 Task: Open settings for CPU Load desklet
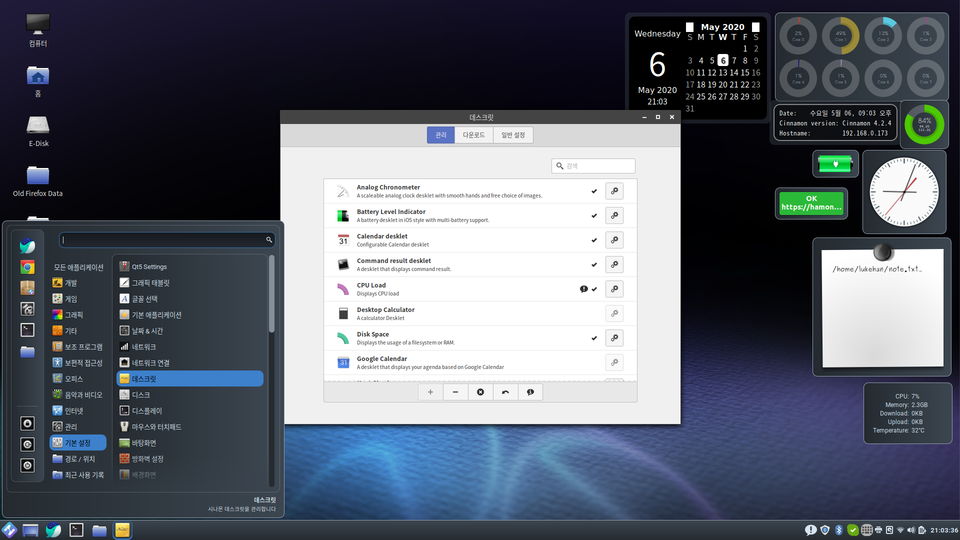(x=614, y=289)
